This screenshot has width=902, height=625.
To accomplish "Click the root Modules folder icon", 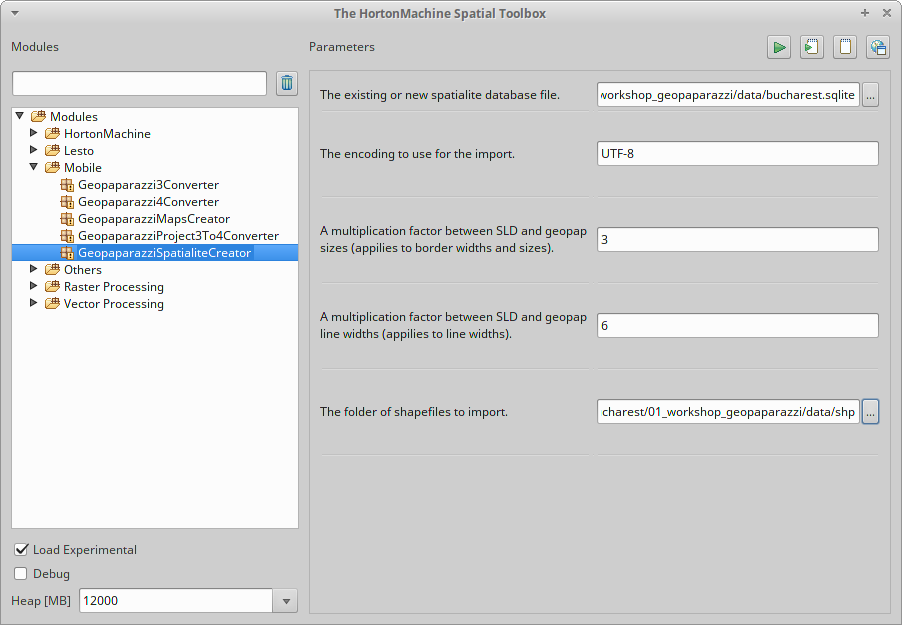I will (39, 116).
